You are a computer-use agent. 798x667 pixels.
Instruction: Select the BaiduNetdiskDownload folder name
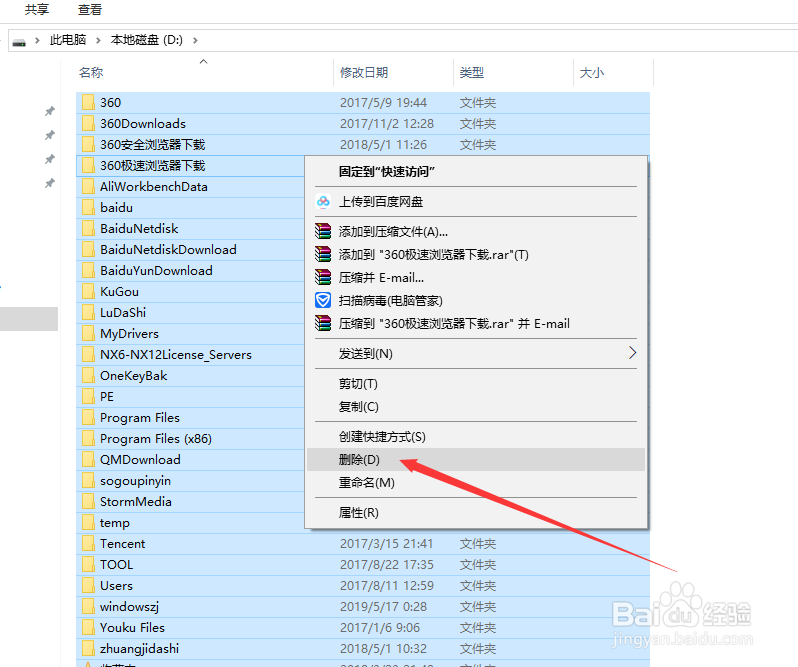coord(168,249)
